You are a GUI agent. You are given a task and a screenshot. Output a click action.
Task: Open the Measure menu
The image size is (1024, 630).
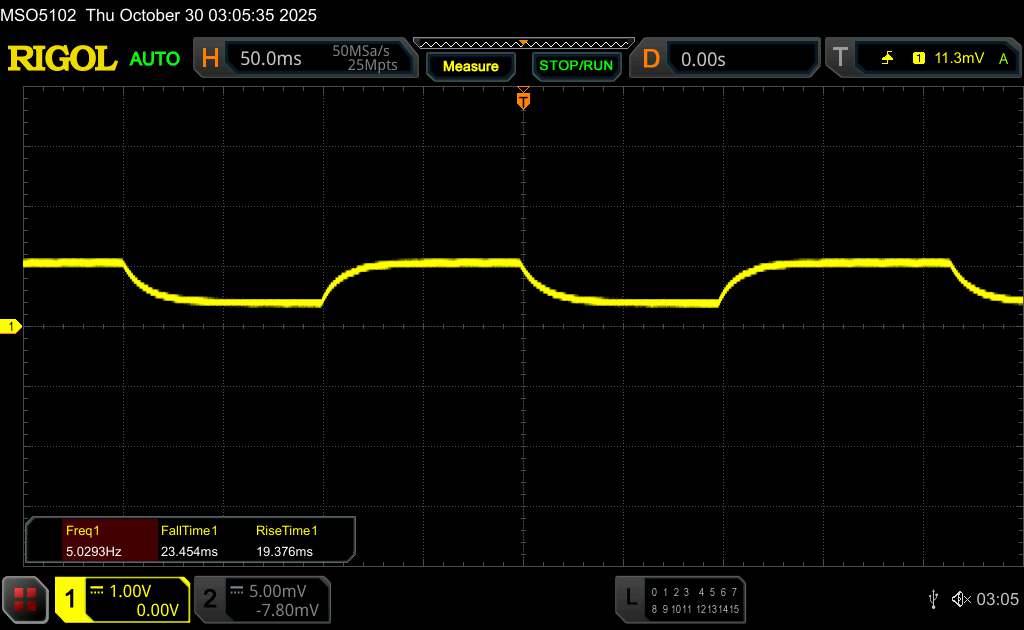pos(470,66)
